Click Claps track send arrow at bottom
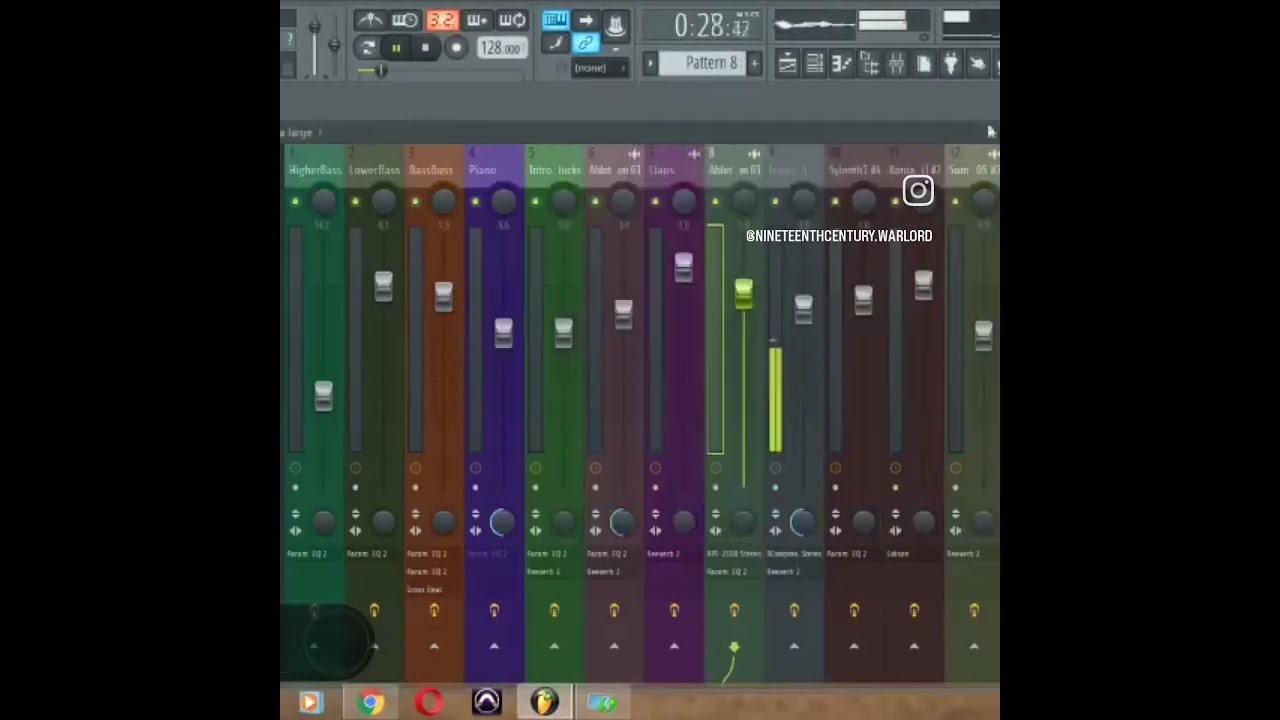This screenshot has height=720, width=1280. [674, 647]
